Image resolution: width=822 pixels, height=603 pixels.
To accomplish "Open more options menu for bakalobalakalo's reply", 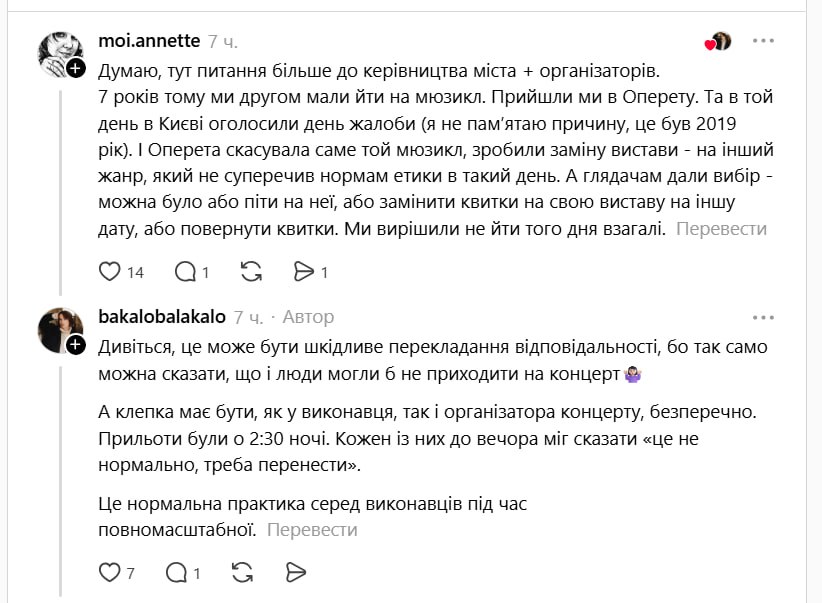I will [763, 317].
